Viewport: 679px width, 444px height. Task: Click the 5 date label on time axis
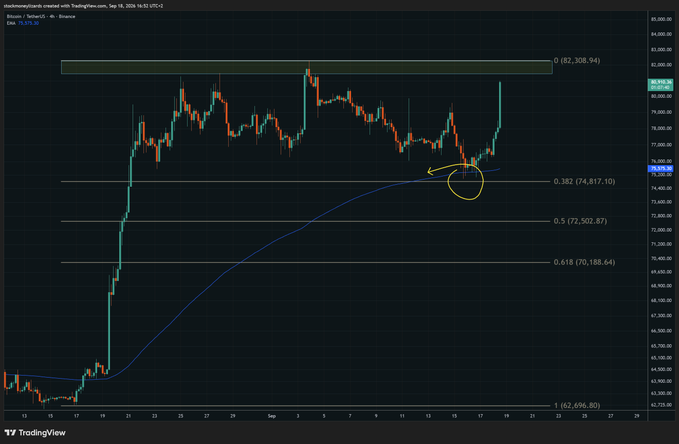pyautogui.click(x=324, y=416)
